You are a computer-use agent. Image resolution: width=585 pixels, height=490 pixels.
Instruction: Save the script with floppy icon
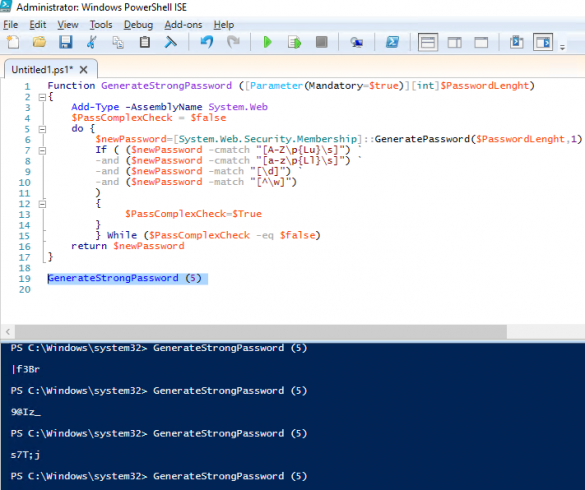pos(66,42)
